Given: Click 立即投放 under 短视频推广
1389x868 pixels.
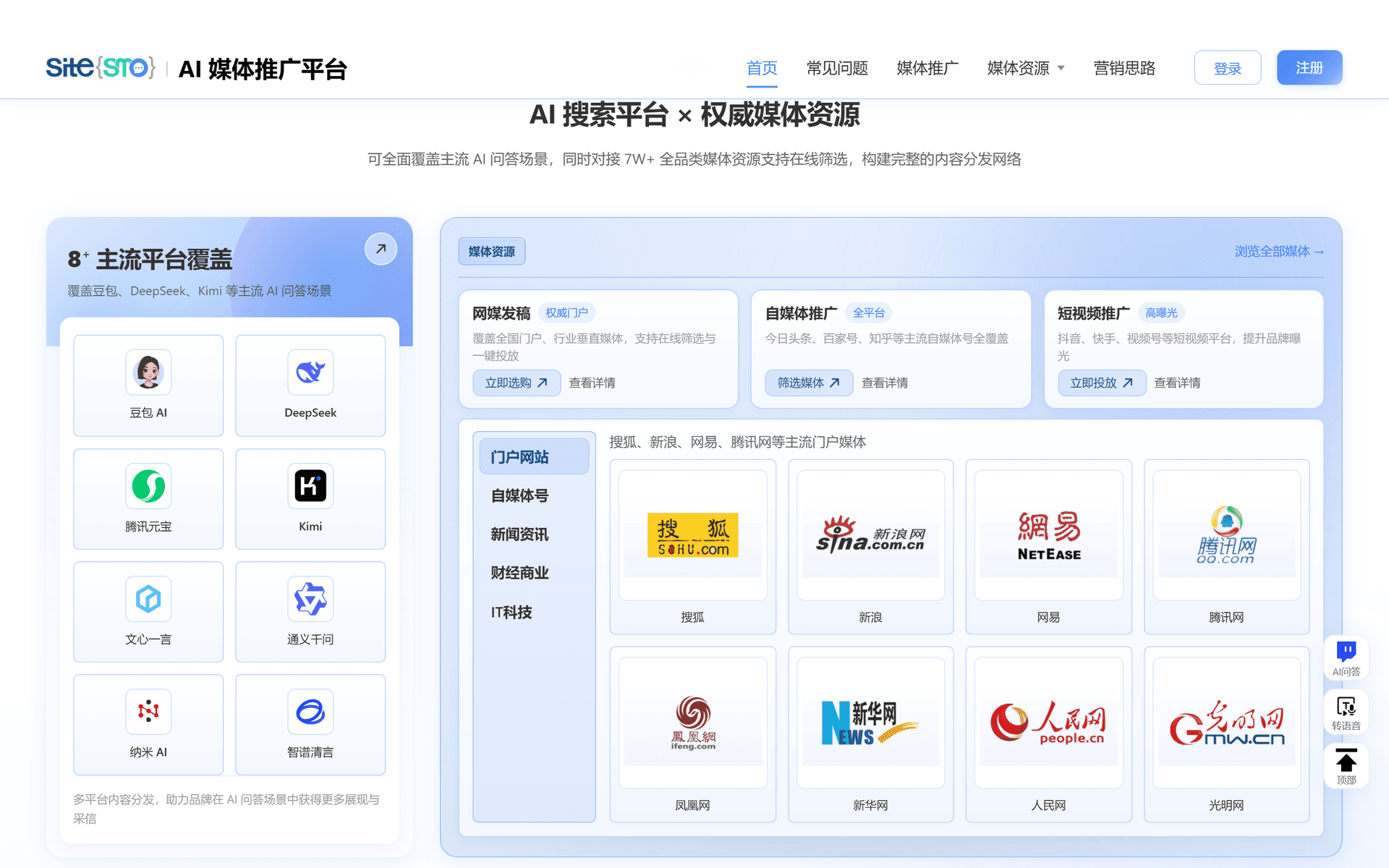Looking at the screenshot, I should pos(1102,383).
